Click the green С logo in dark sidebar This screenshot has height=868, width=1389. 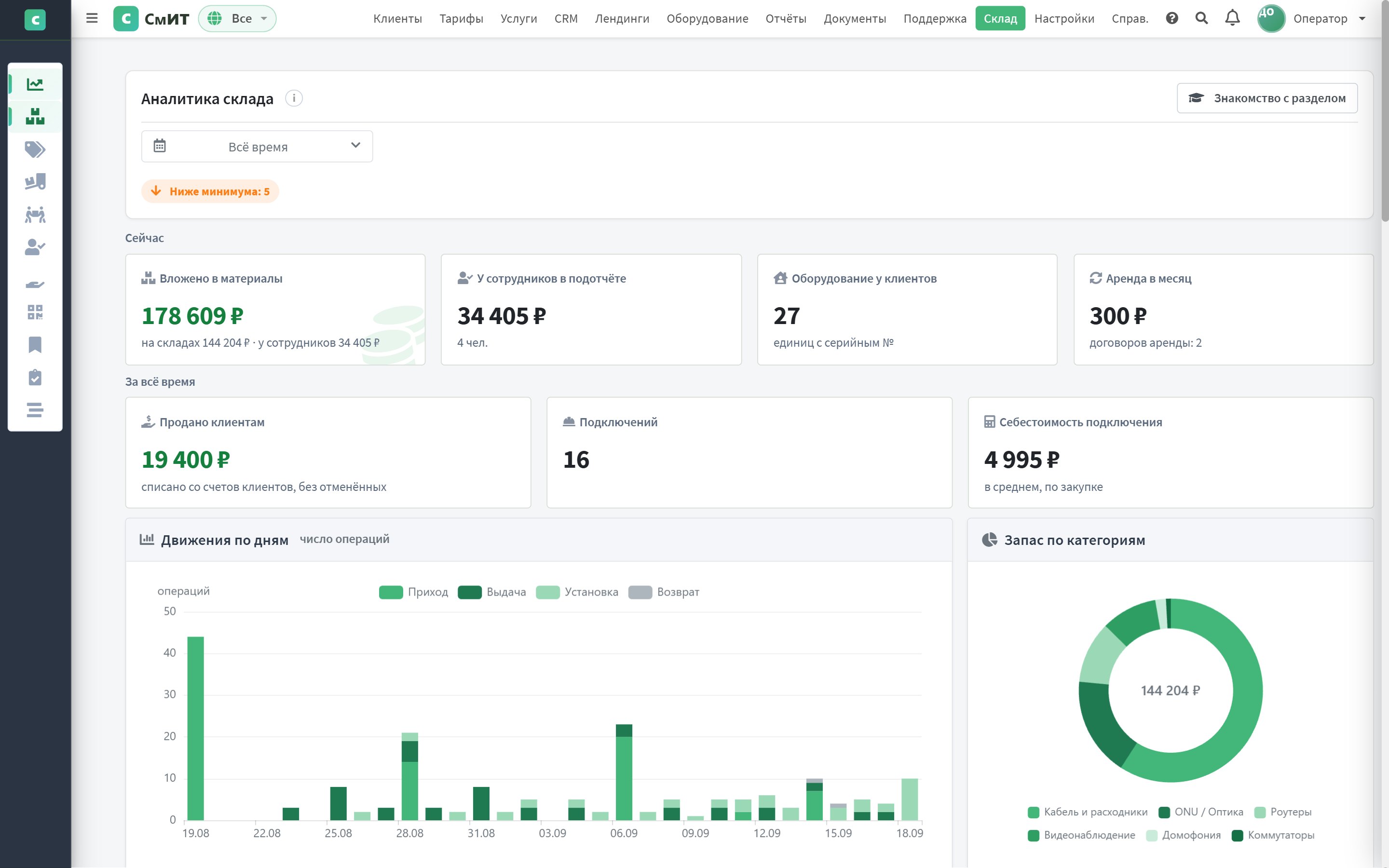pyautogui.click(x=35, y=20)
